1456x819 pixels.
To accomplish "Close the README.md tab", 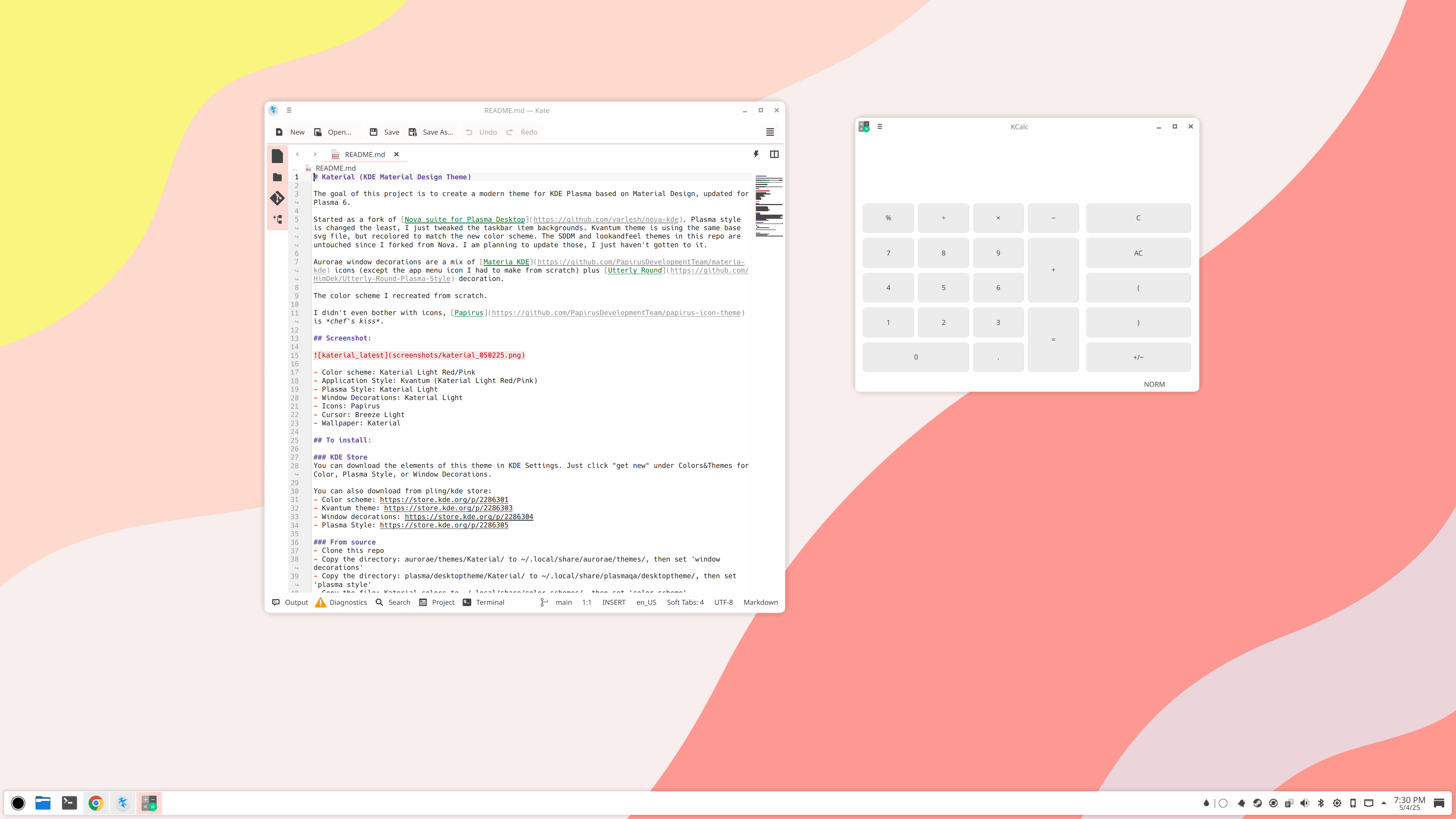I will coord(396,154).
